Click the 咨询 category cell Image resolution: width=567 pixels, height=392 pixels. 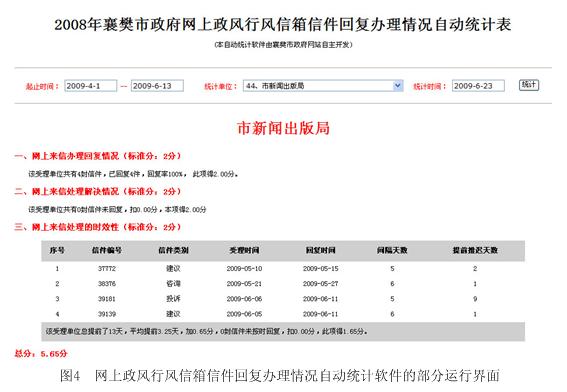173,284
